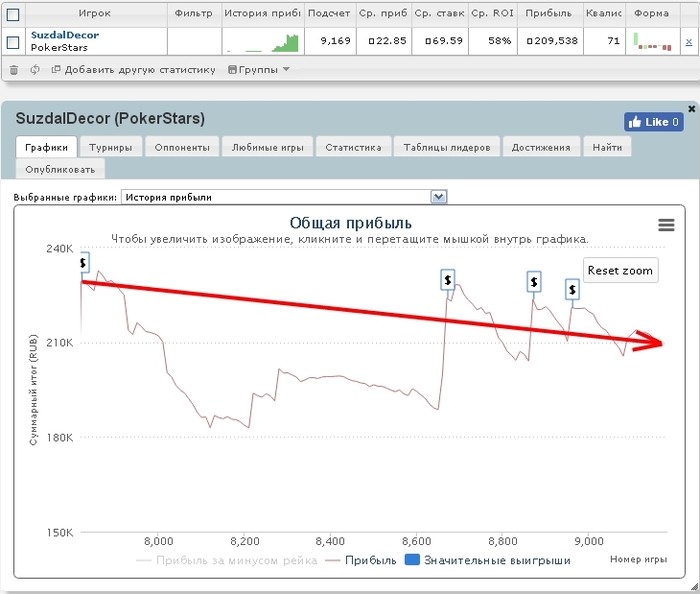Click the 209,538 profit value

click(x=552, y=41)
